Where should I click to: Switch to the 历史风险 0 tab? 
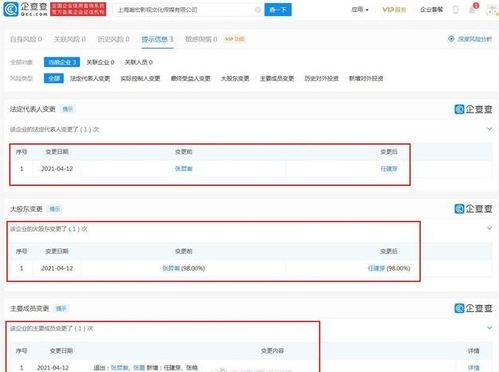pos(113,39)
